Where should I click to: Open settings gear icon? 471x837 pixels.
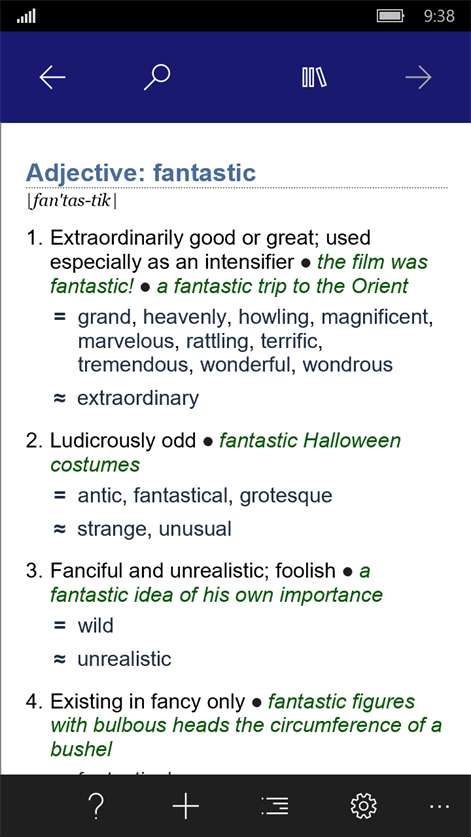coord(364,806)
